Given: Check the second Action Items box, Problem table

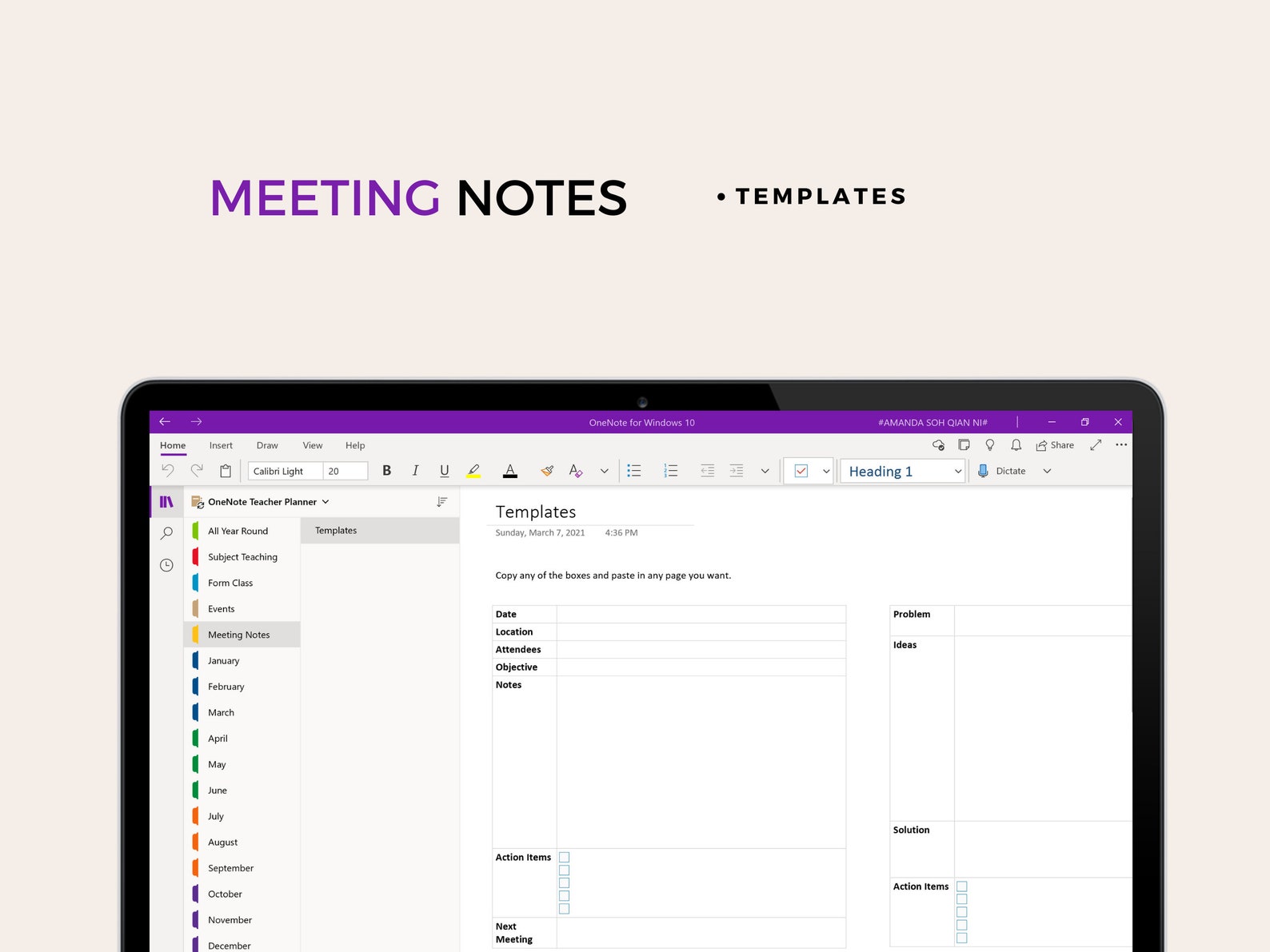Looking at the screenshot, I should pyautogui.click(x=962, y=899).
